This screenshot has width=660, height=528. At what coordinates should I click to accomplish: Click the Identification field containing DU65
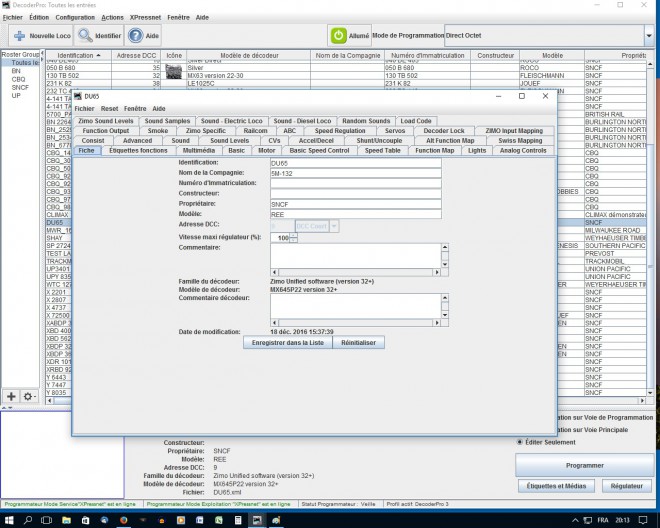coord(356,163)
